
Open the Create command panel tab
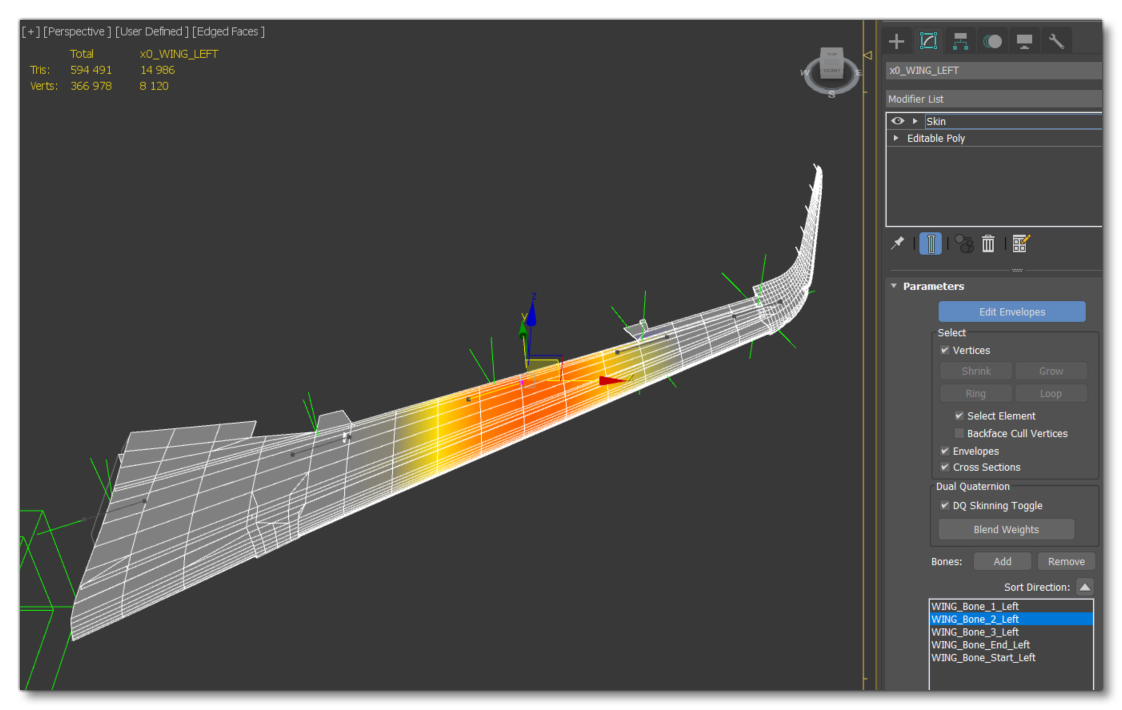(x=897, y=41)
